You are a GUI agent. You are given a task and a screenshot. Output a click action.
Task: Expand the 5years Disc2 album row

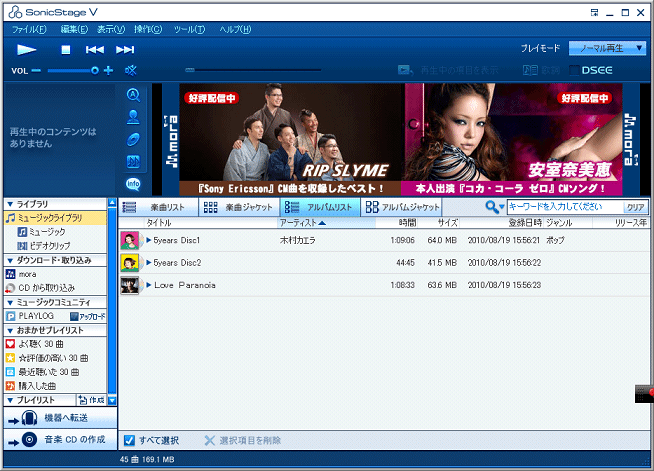[x=148, y=263]
